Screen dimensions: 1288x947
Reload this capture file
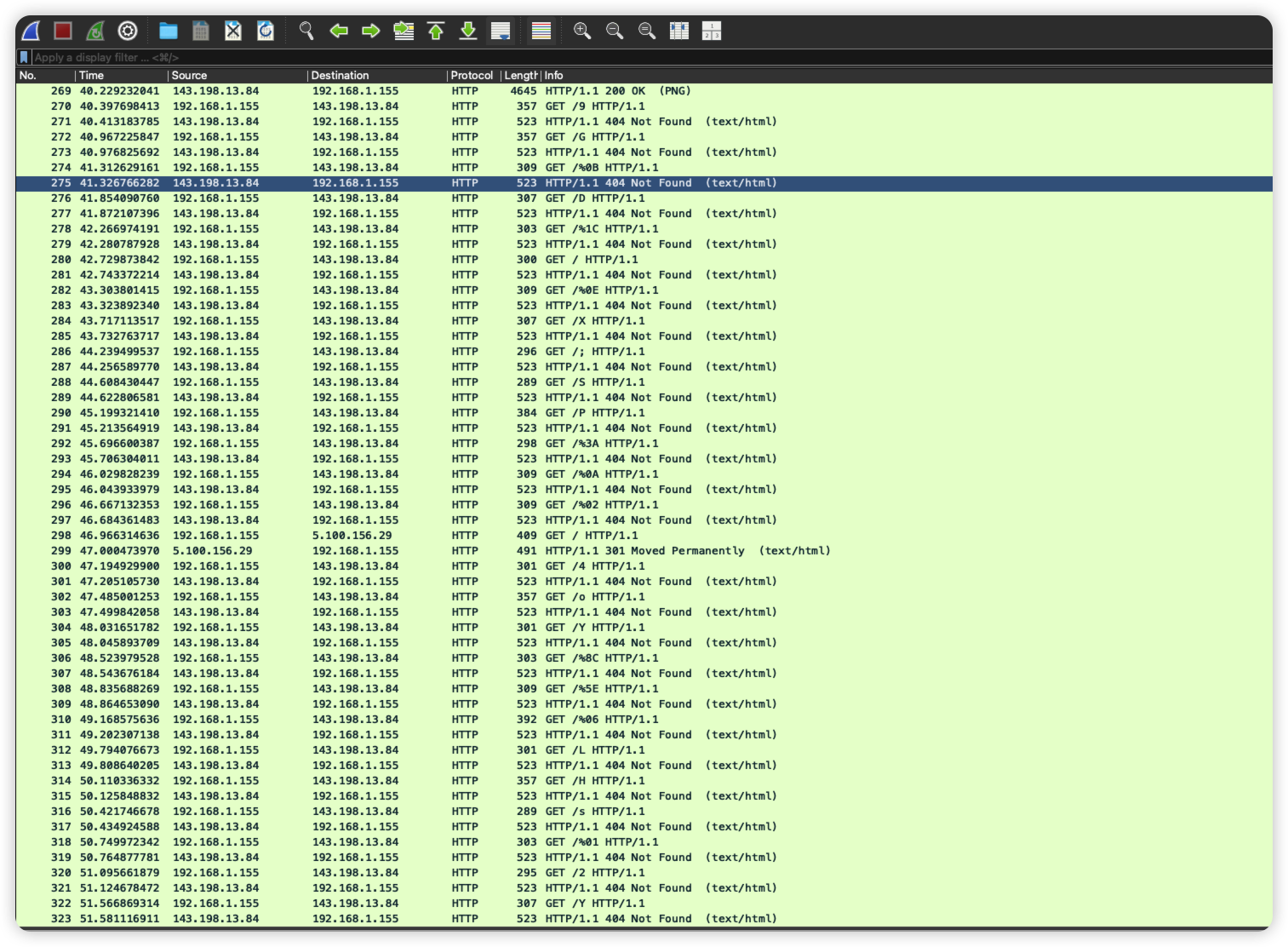[x=266, y=32]
